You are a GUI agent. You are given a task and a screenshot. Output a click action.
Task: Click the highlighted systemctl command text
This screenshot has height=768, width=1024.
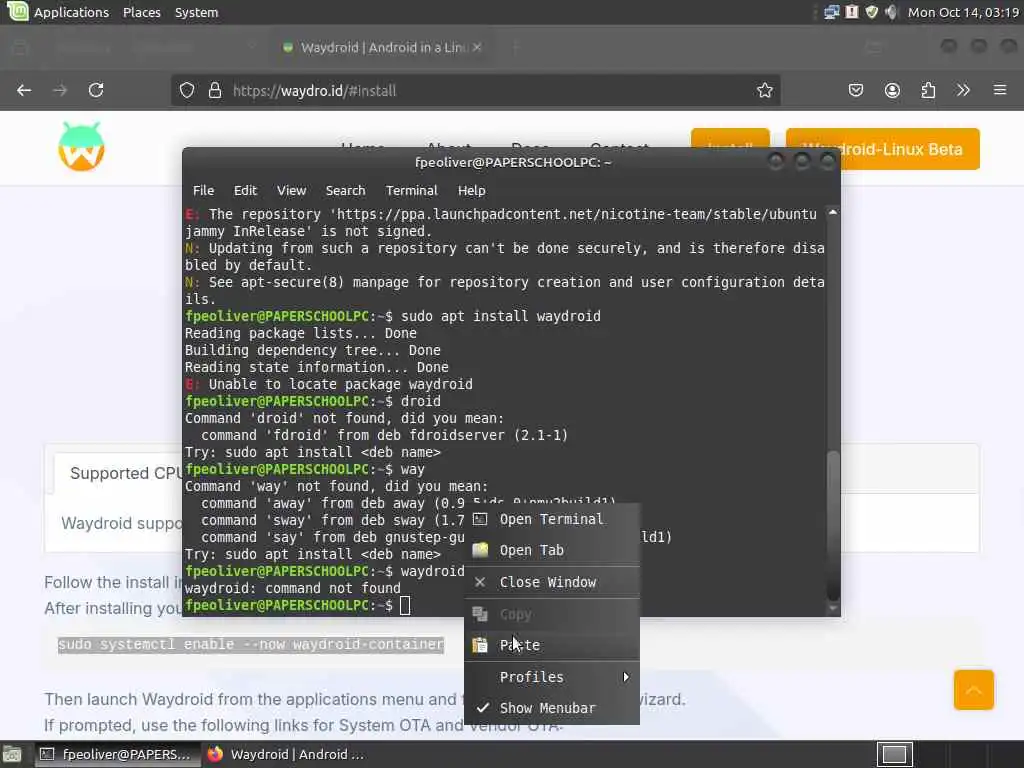pyautogui.click(x=251, y=645)
